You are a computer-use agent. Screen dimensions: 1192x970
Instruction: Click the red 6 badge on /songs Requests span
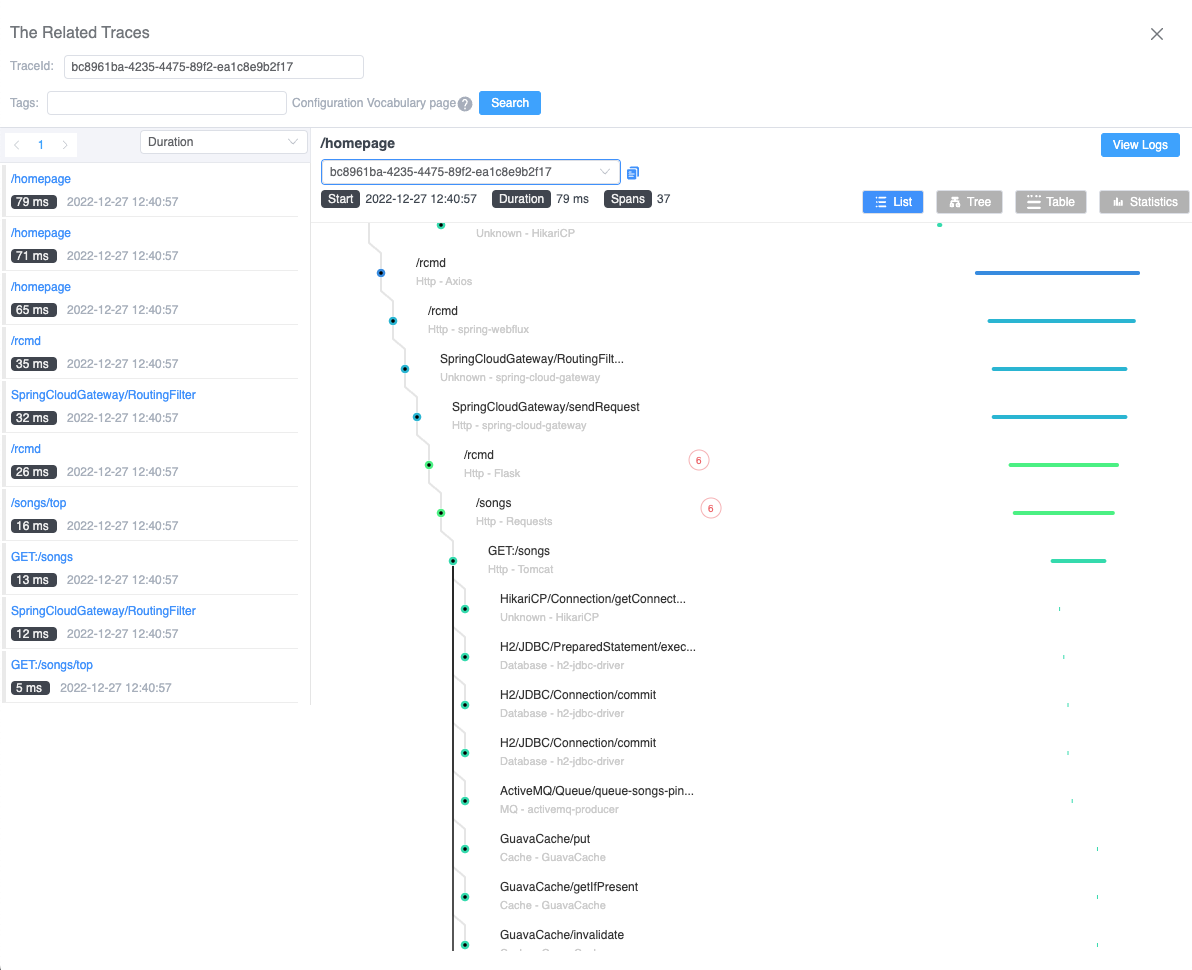tap(711, 508)
